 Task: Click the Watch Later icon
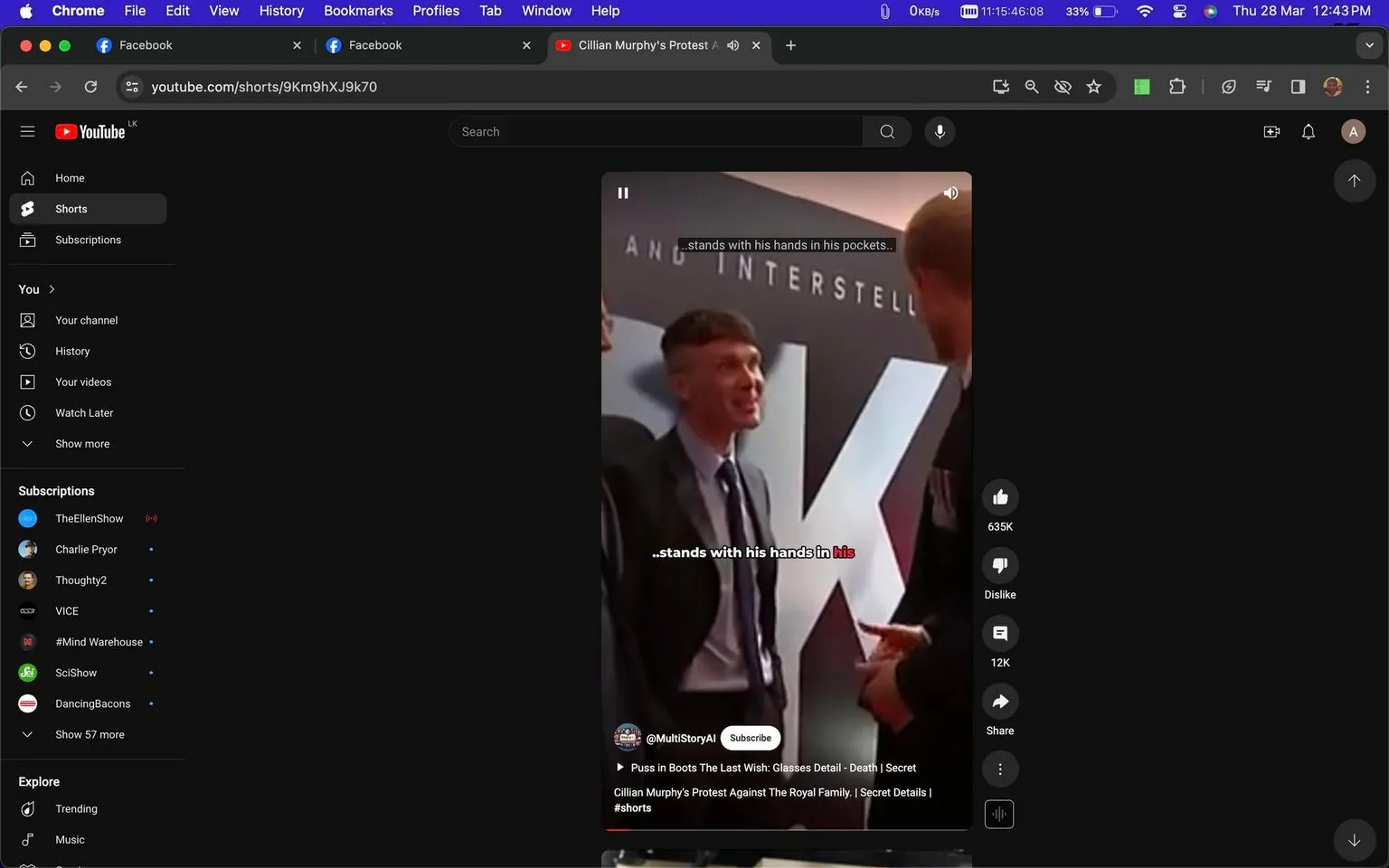[27, 412]
